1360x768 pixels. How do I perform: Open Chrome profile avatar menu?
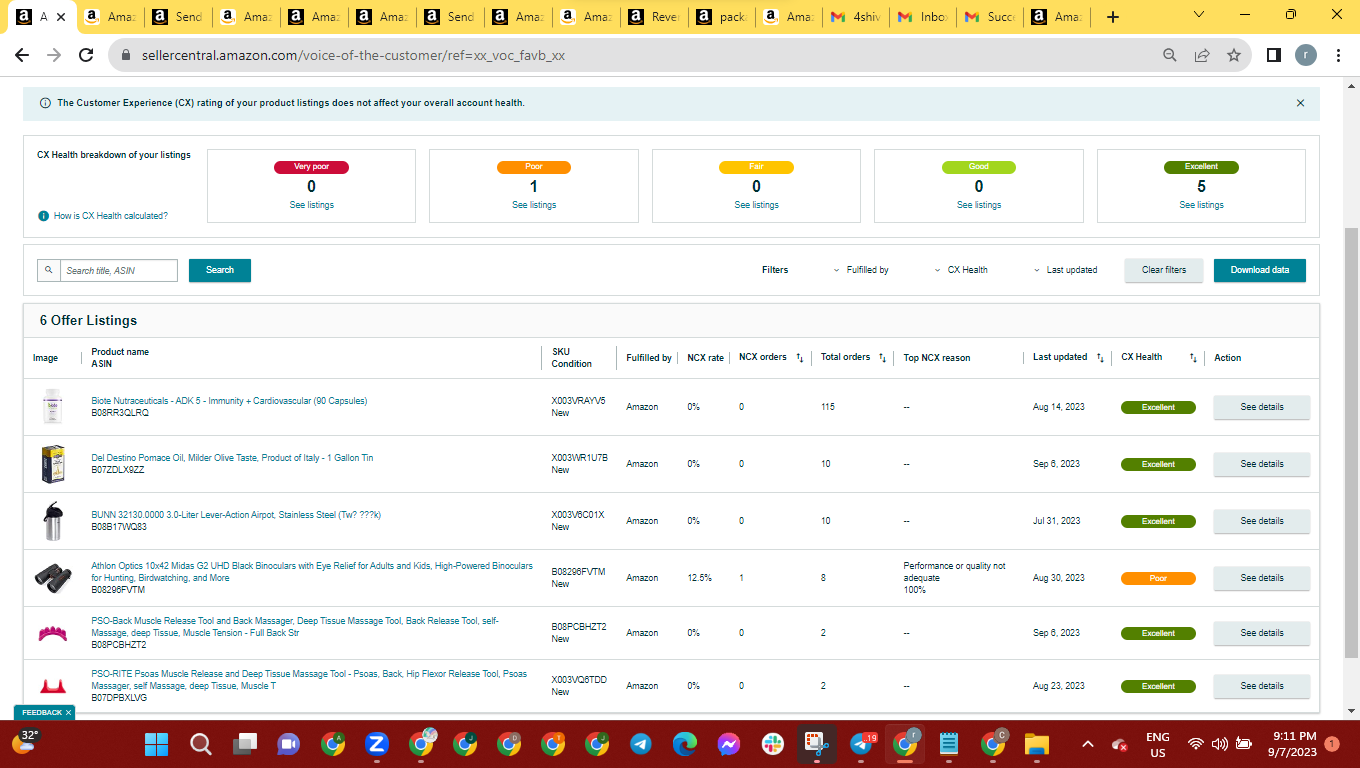(1306, 56)
